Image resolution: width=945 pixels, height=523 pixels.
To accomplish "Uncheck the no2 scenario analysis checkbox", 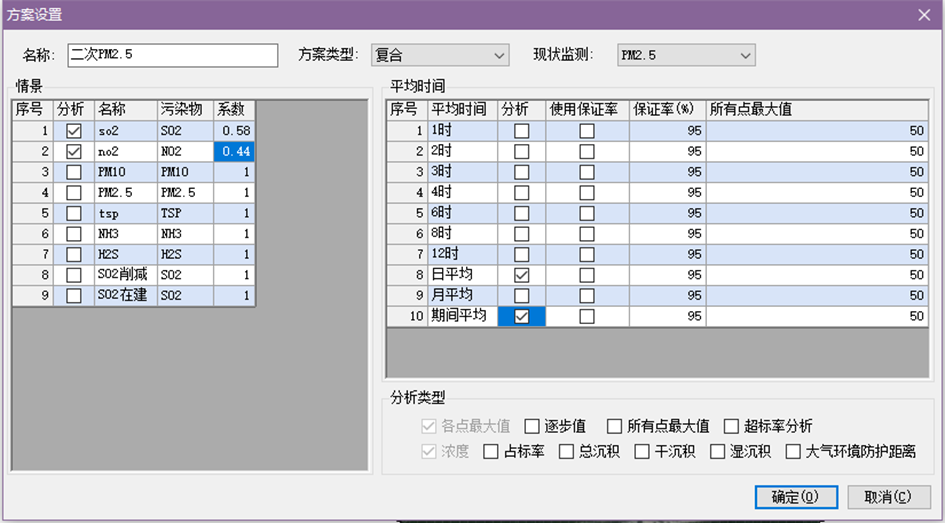I will click(74, 152).
